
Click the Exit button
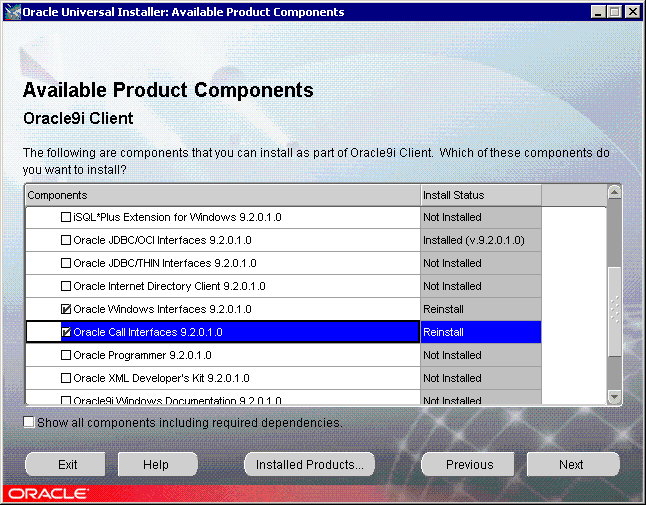point(67,464)
